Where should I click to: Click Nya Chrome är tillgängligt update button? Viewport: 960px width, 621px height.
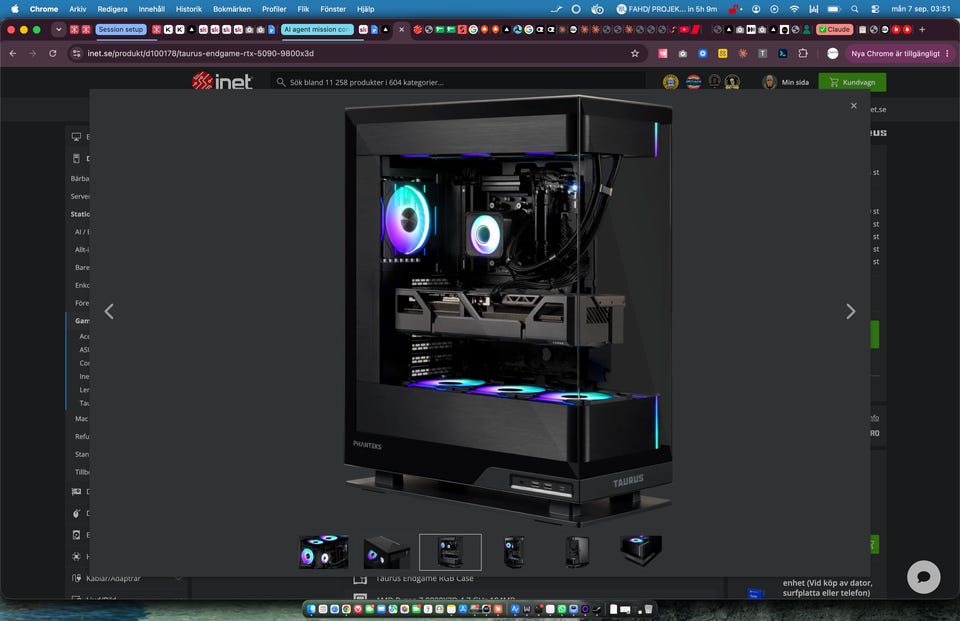[895, 53]
